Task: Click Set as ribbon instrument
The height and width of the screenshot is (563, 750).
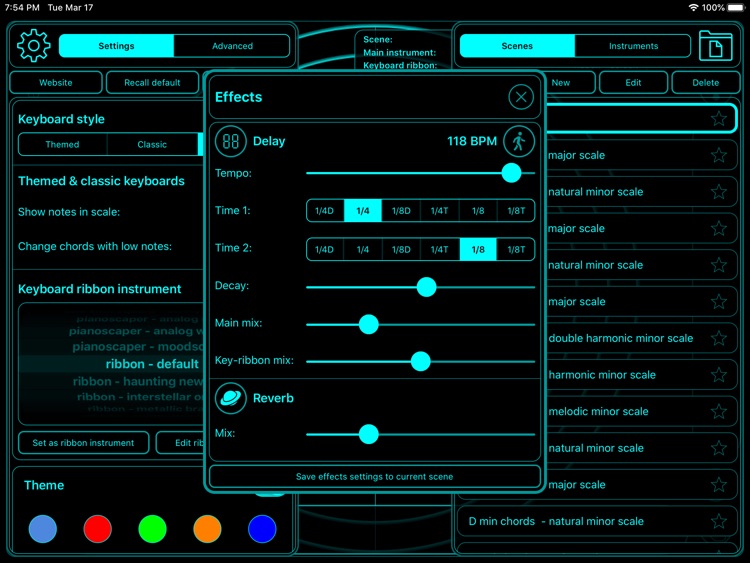Action: point(83,443)
